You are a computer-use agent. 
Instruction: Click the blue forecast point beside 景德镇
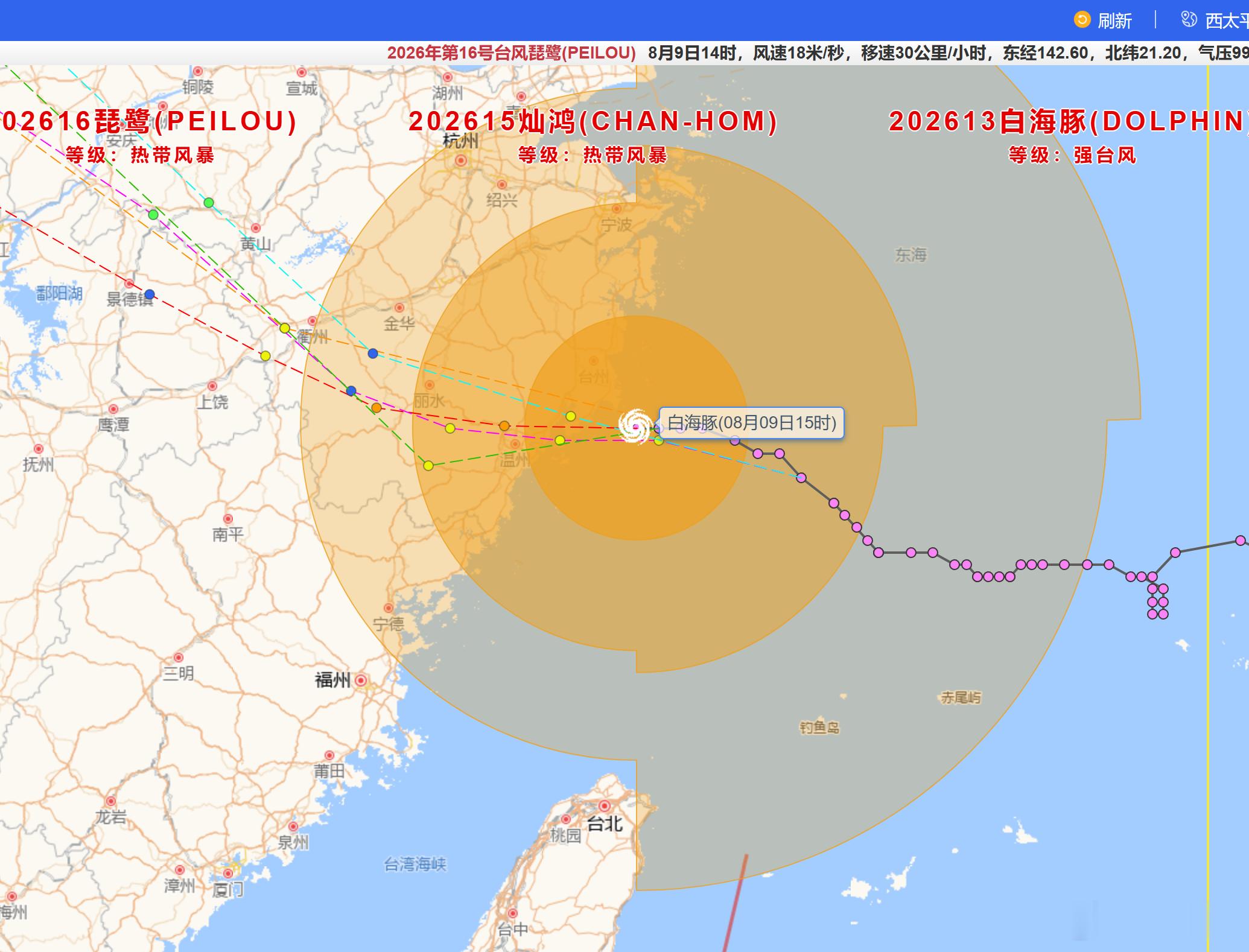point(150,294)
